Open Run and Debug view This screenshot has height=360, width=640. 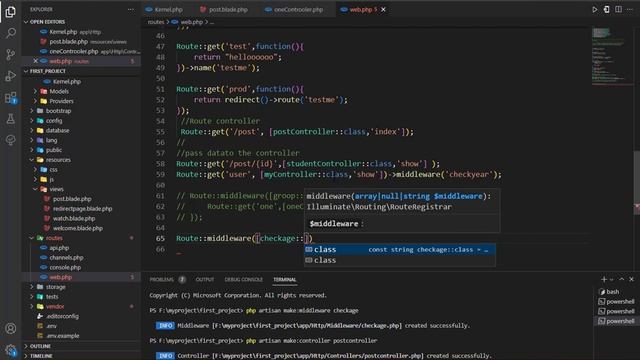[x=11, y=76]
